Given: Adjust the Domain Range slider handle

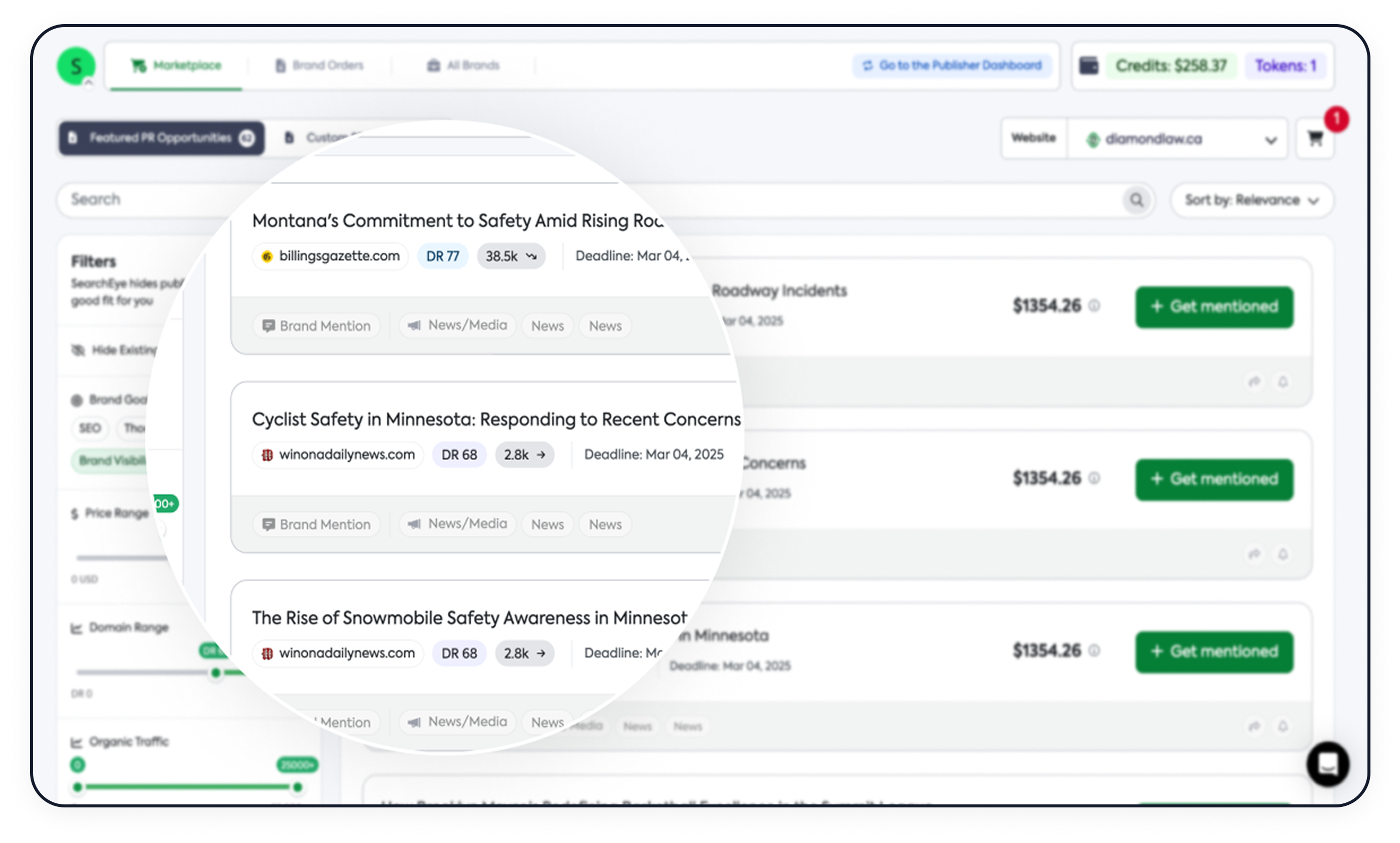Looking at the screenshot, I should pos(216,673).
